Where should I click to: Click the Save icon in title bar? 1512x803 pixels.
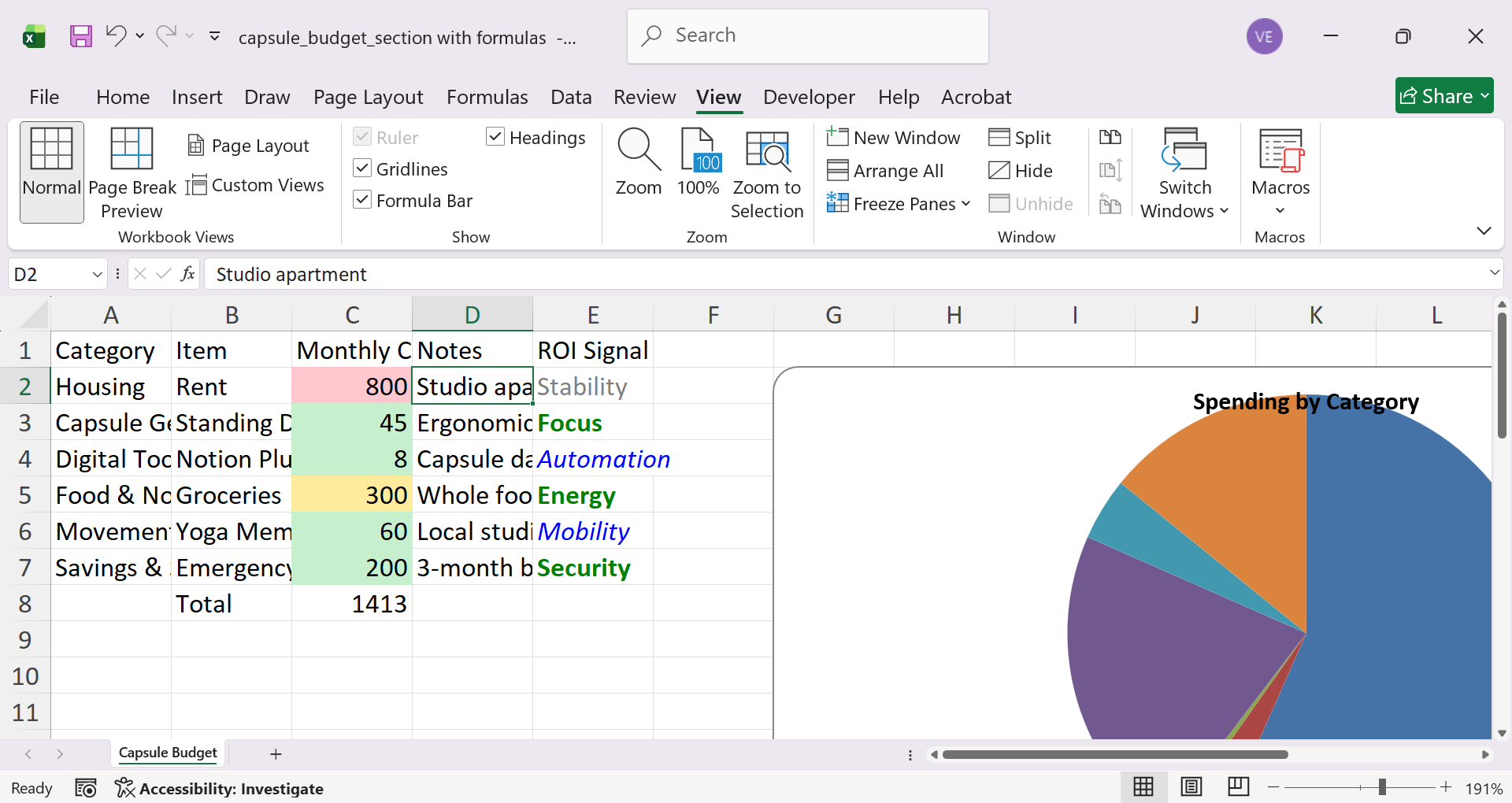pyautogui.click(x=80, y=36)
